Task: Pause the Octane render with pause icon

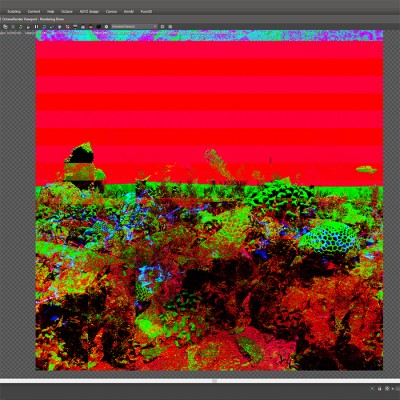Action: pos(36,27)
